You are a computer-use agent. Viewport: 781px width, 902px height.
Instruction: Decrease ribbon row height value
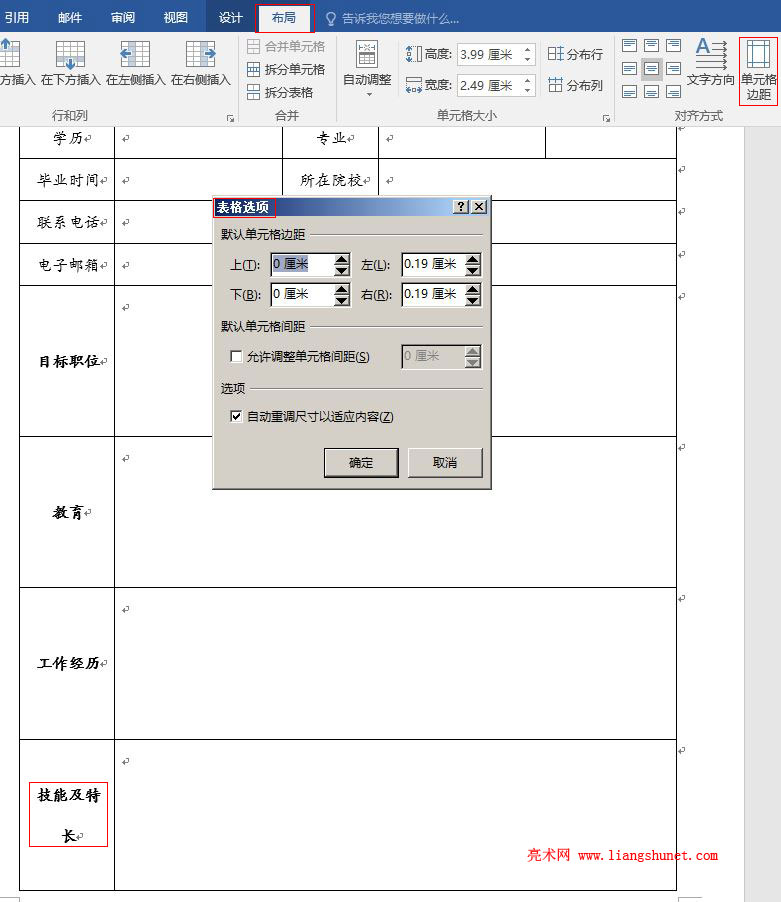(527, 59)
